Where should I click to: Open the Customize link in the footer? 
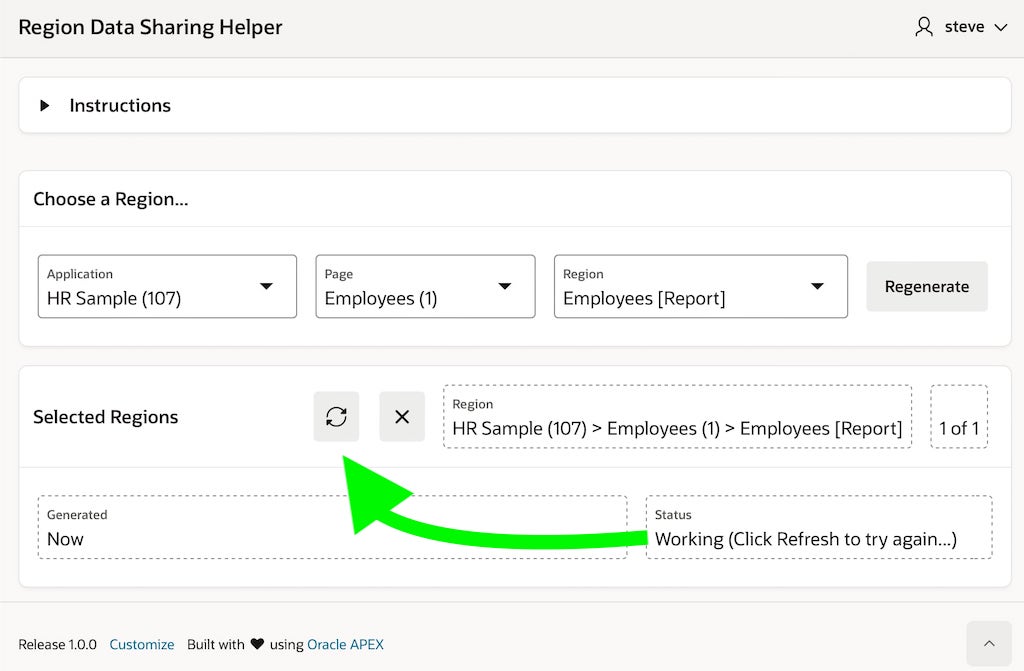(x=142, y=645)
